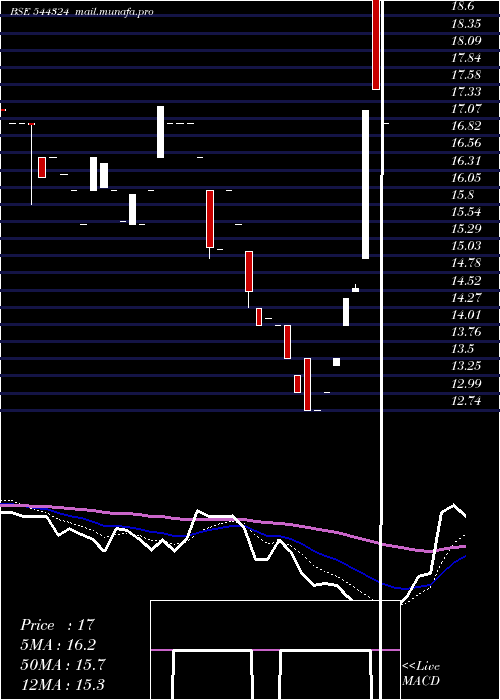Click the 17.07 price axis label

[466, 109]
